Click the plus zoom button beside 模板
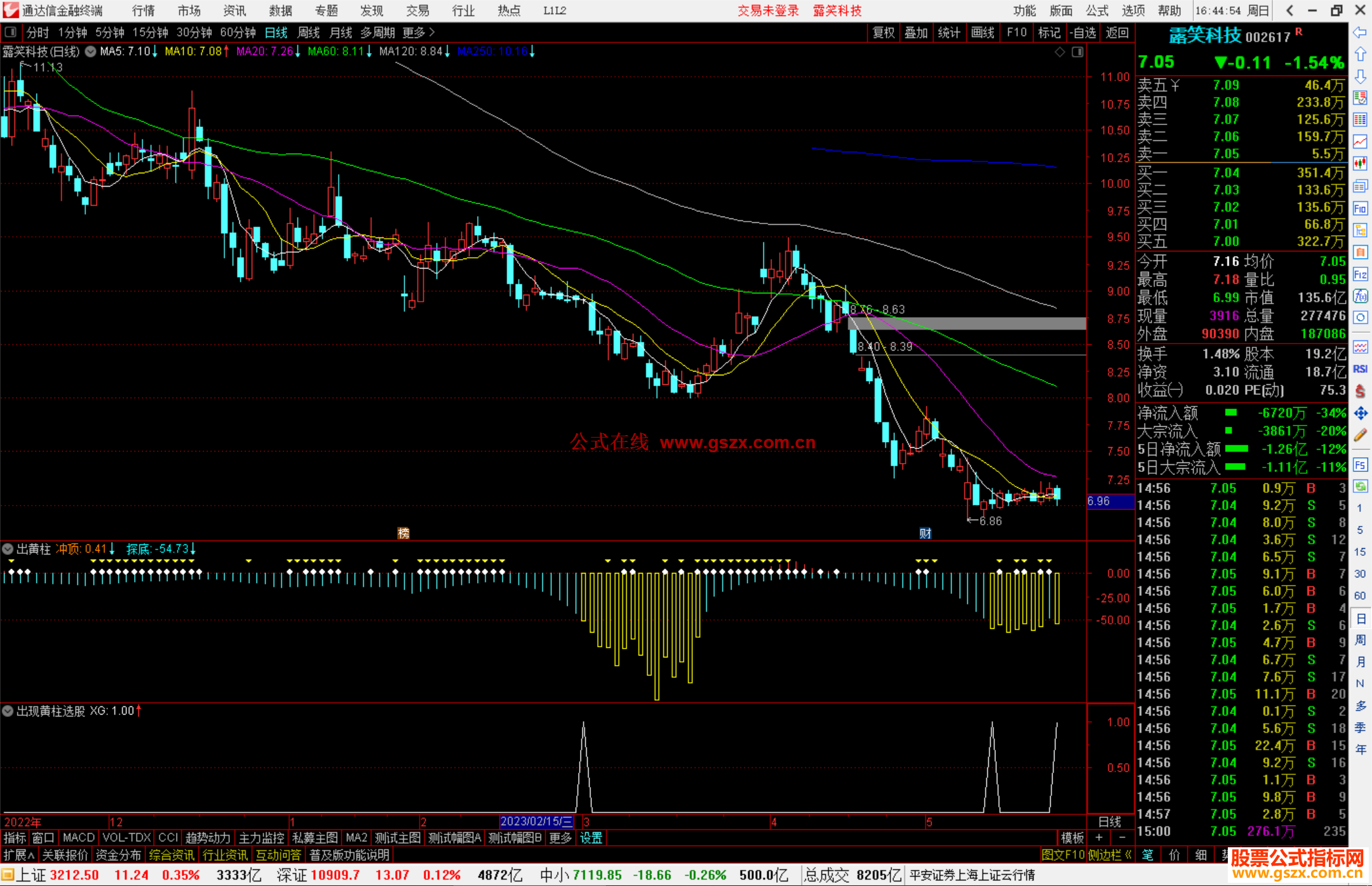This screenshot has height=886, width=1372. (x=1099, y=838)
